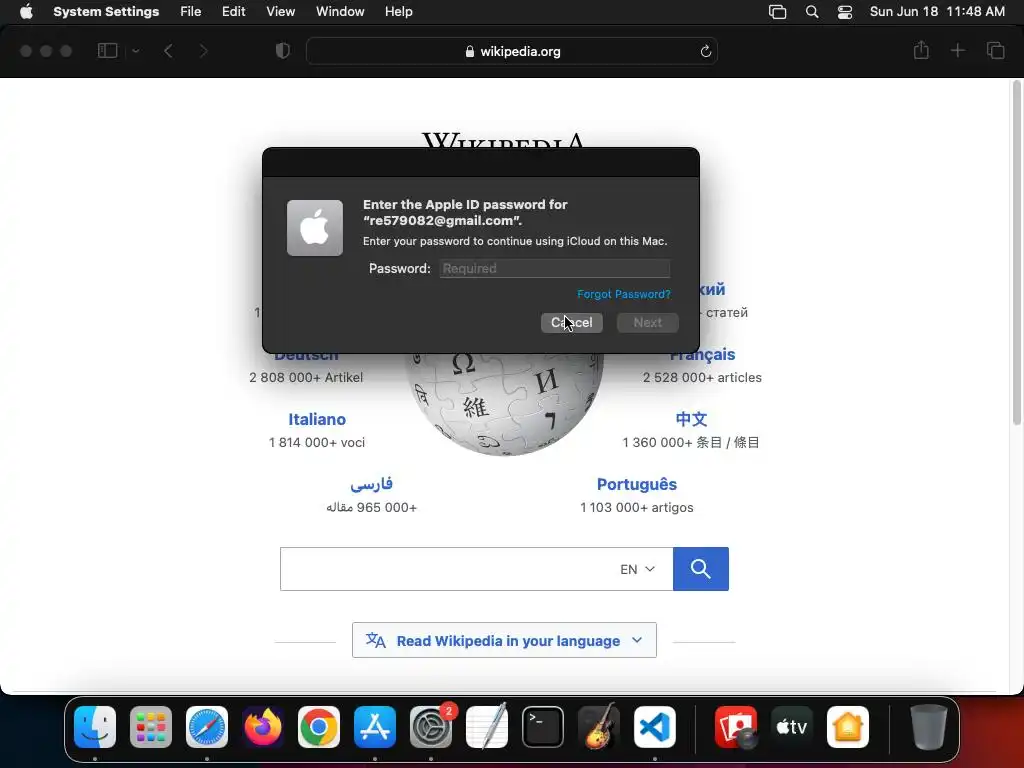1024x768 pixels.
Task: Go back in Safari
Action: click(168, 51)
